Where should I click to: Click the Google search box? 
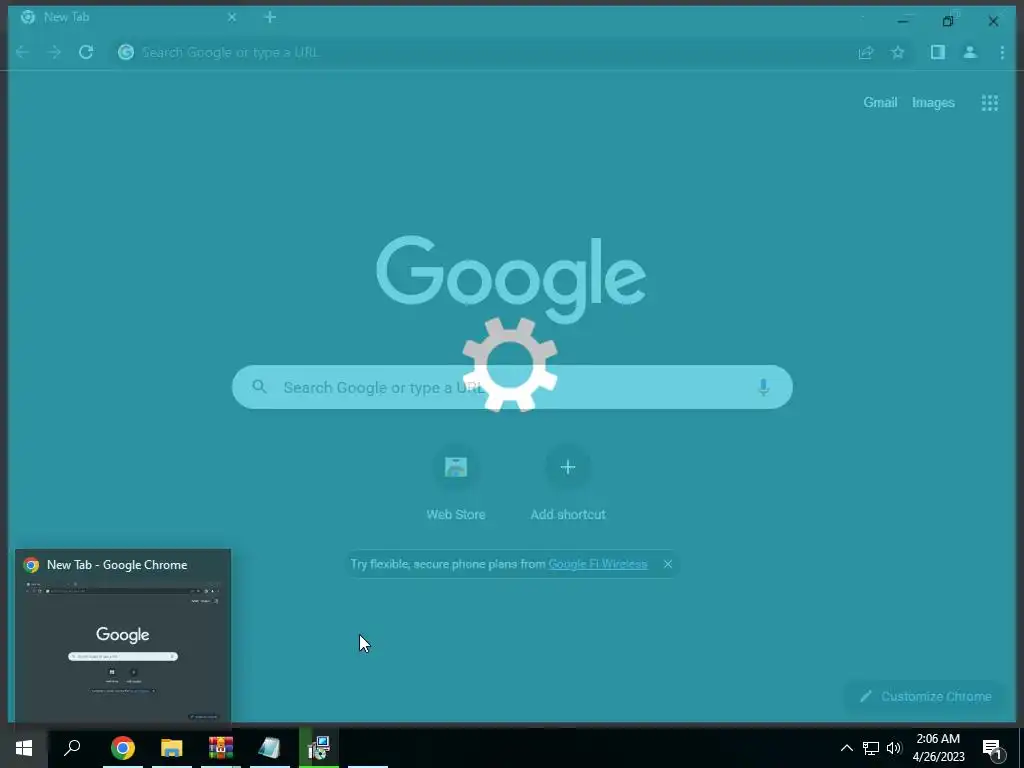(x=512, y=387)
